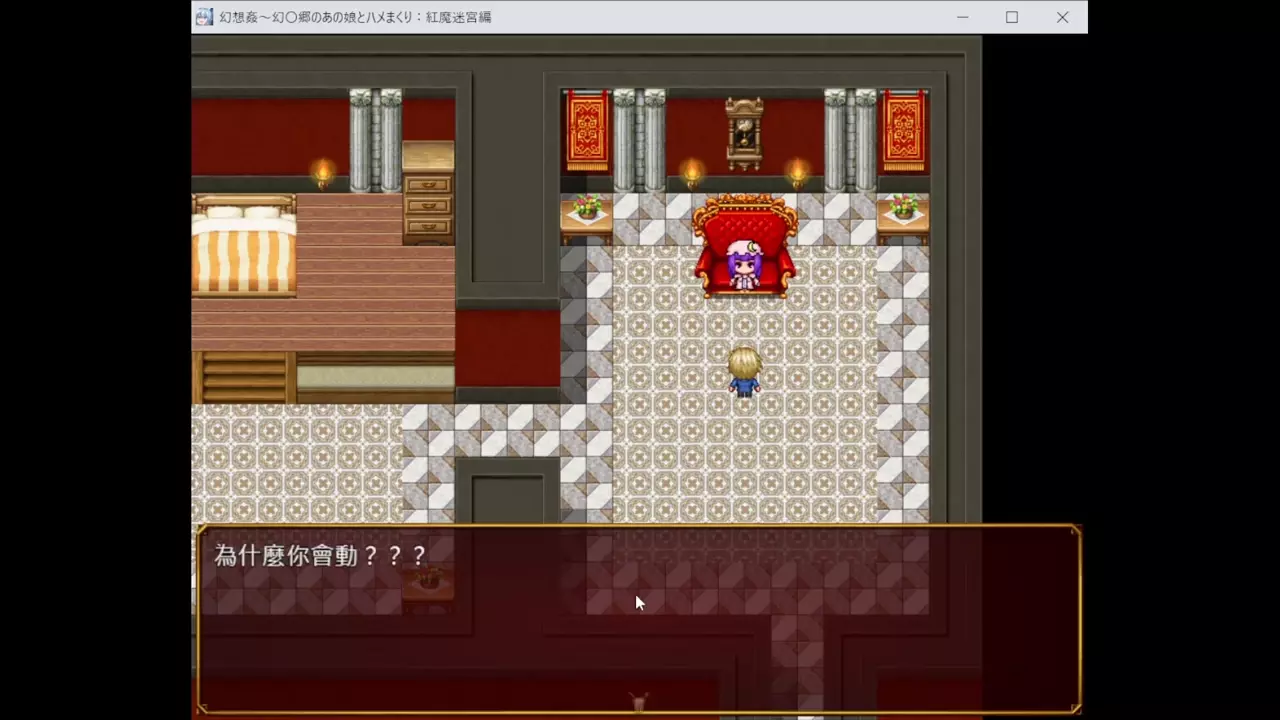Click the purple-haired character on the throne
This screenshot has height=720, width=1280.
744,264
